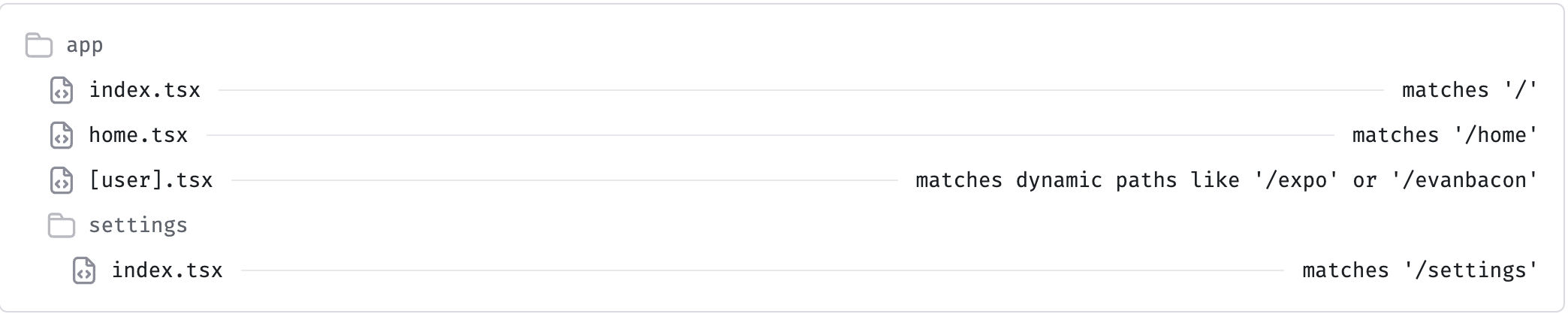
Task: Click the connector line after settings index.tsx
Action: click(763, 270)
